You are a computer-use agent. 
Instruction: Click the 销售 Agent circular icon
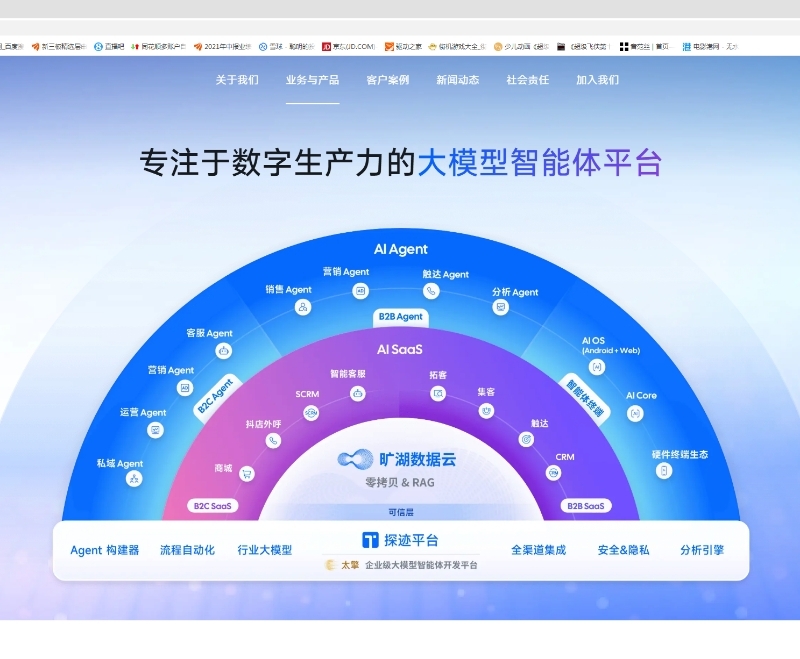point(303,307)
